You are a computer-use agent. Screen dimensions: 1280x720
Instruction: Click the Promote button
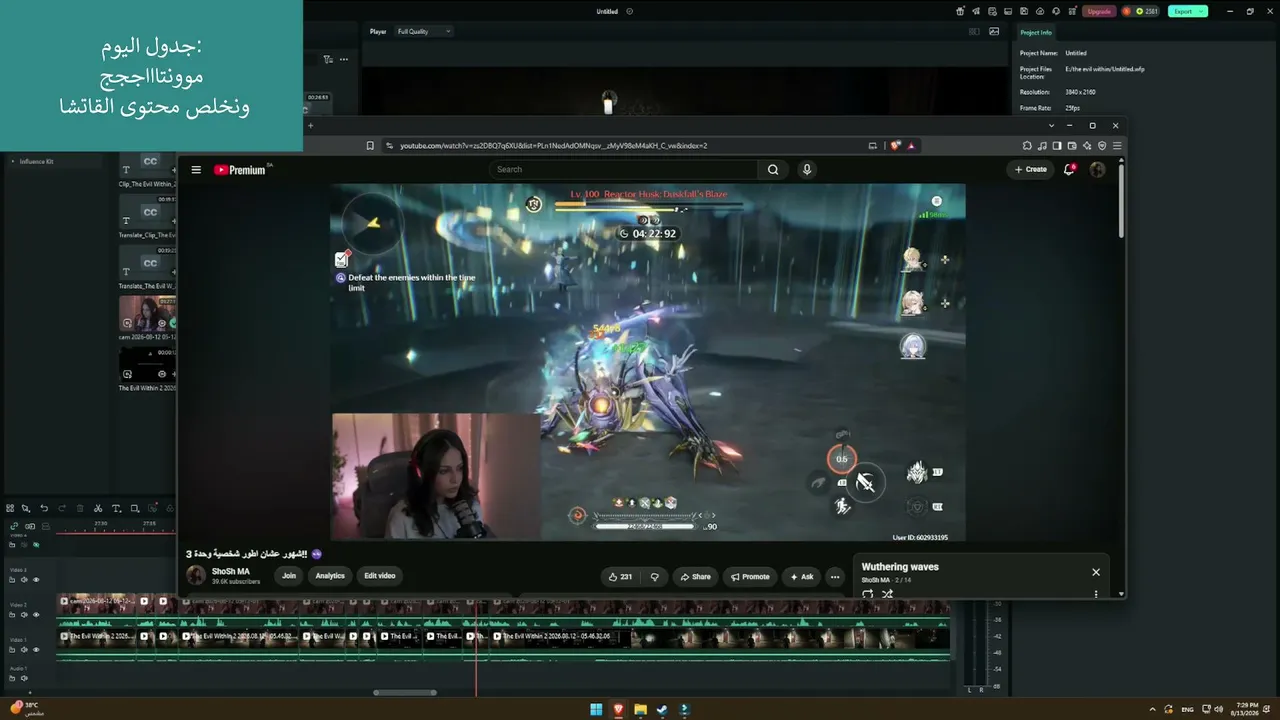pos(750,577)
